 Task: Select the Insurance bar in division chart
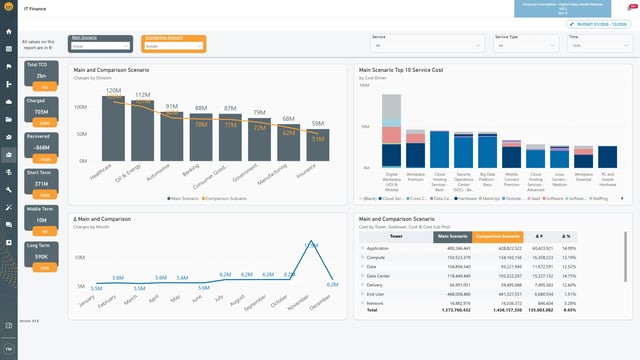(x=318, y=145)
